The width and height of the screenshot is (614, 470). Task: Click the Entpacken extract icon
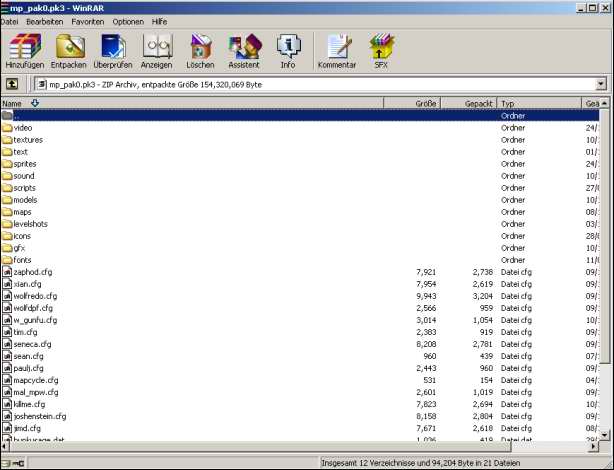click(x=69, y=51)
